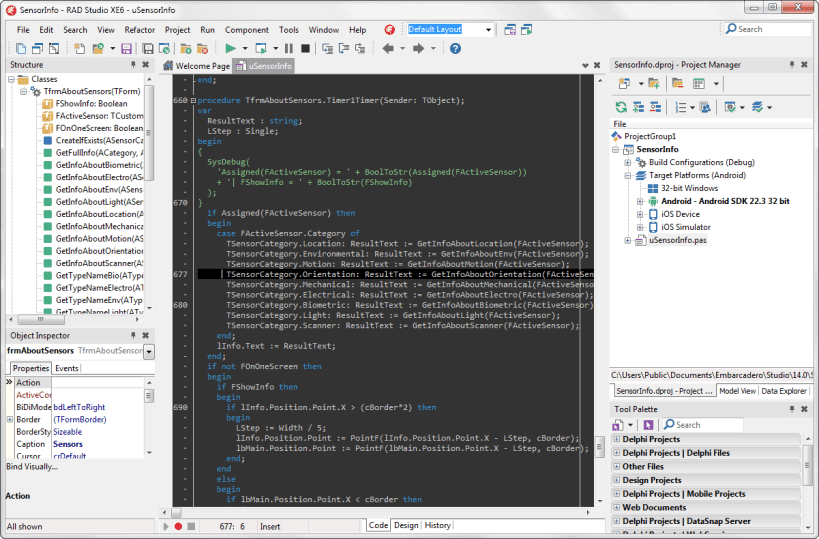819x539 pixels.
Task: Pin the Project Manager panel
Action: [x=792, y=65]
